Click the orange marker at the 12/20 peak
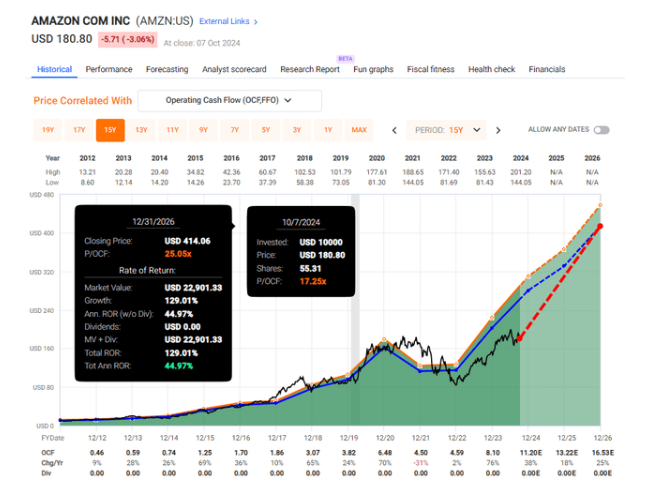663x484 pixels. point(384,339)
